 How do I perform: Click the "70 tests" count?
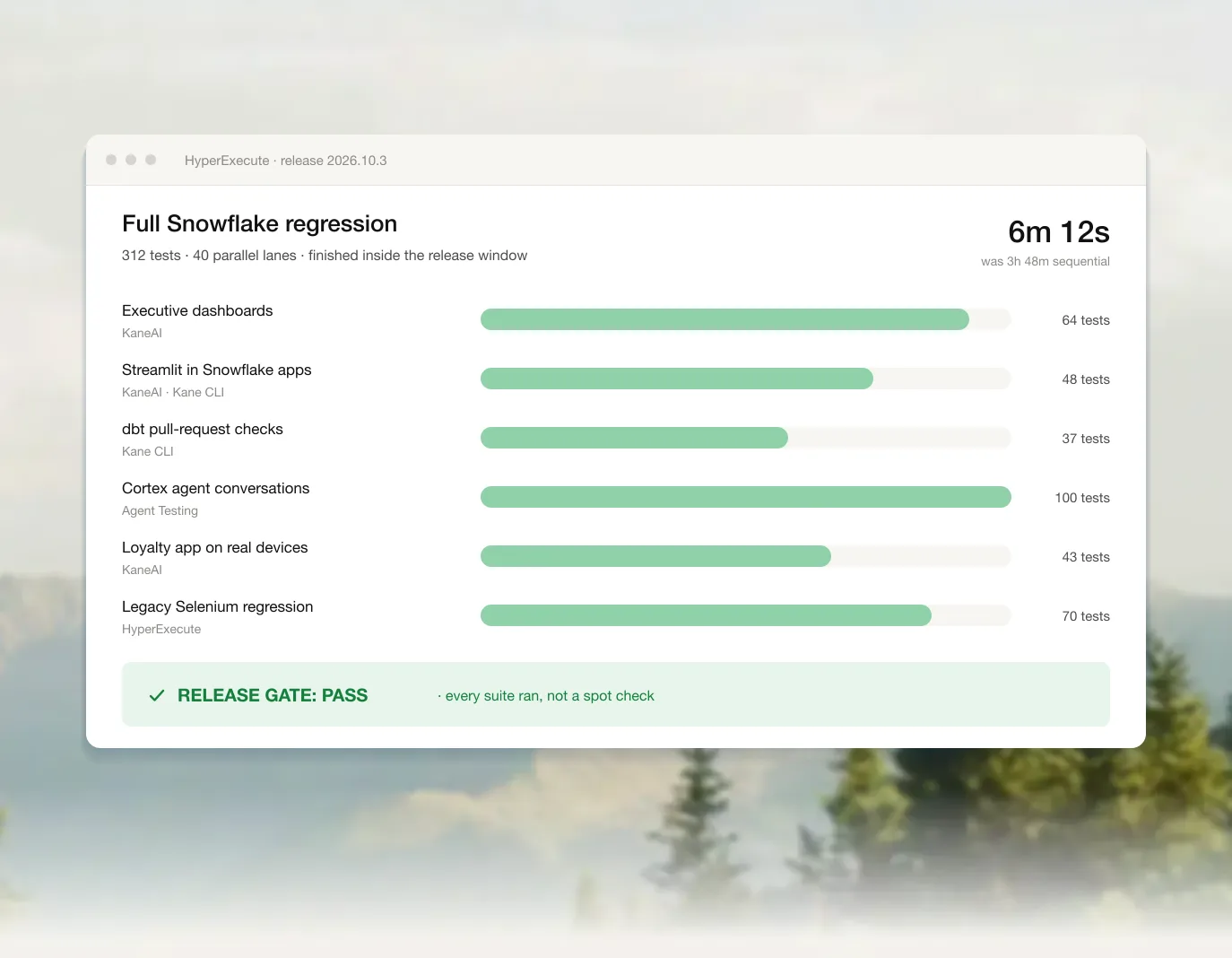[x=1086, y=616]
